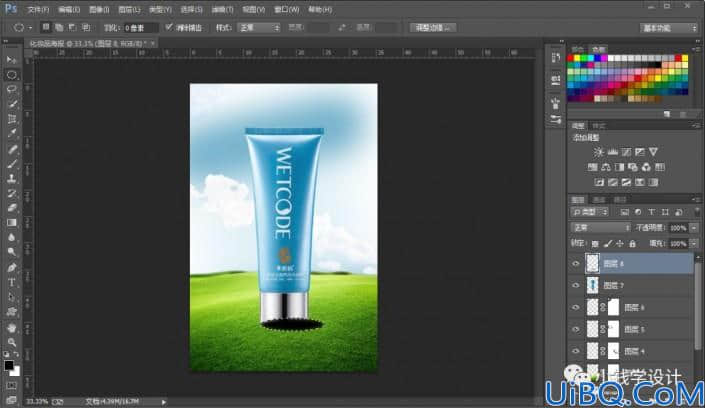Screen dimensions: 705x408
Task: Open the status bar info arrow
Action: click(164, 402)
